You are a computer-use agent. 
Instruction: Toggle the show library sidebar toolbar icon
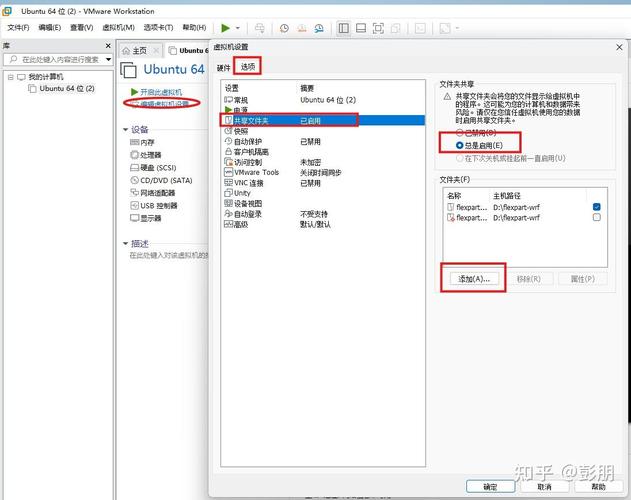tap(344, 28)
